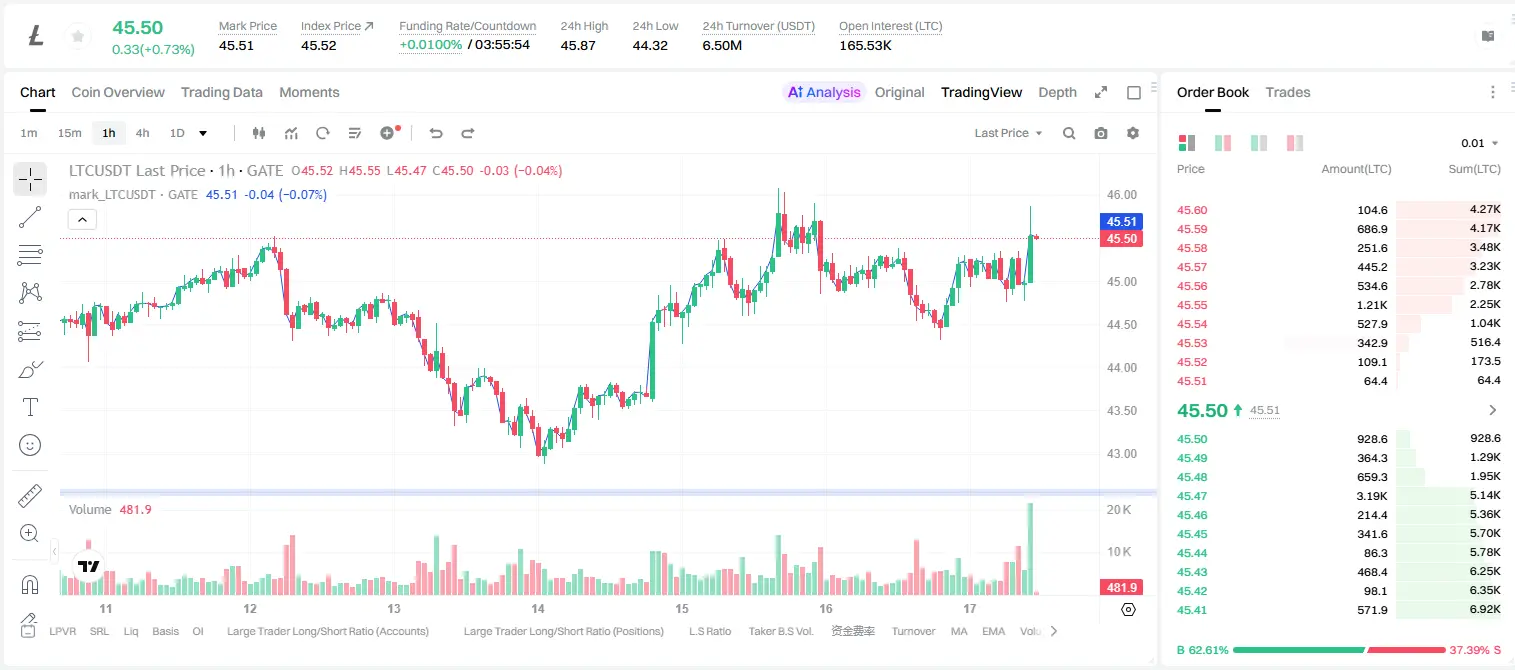Toggle the magnet snap mode

[x=30, y=585]
